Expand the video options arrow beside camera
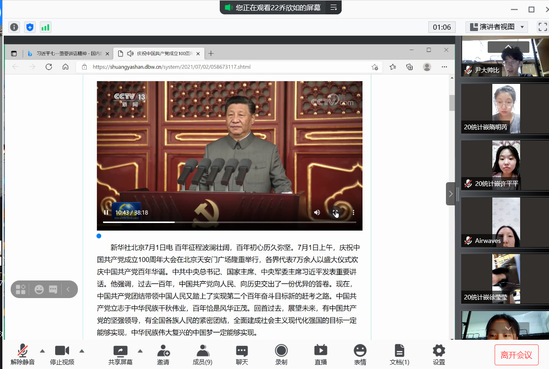The width and height of the screenshot is (549, 369). [x=82, y=351]
